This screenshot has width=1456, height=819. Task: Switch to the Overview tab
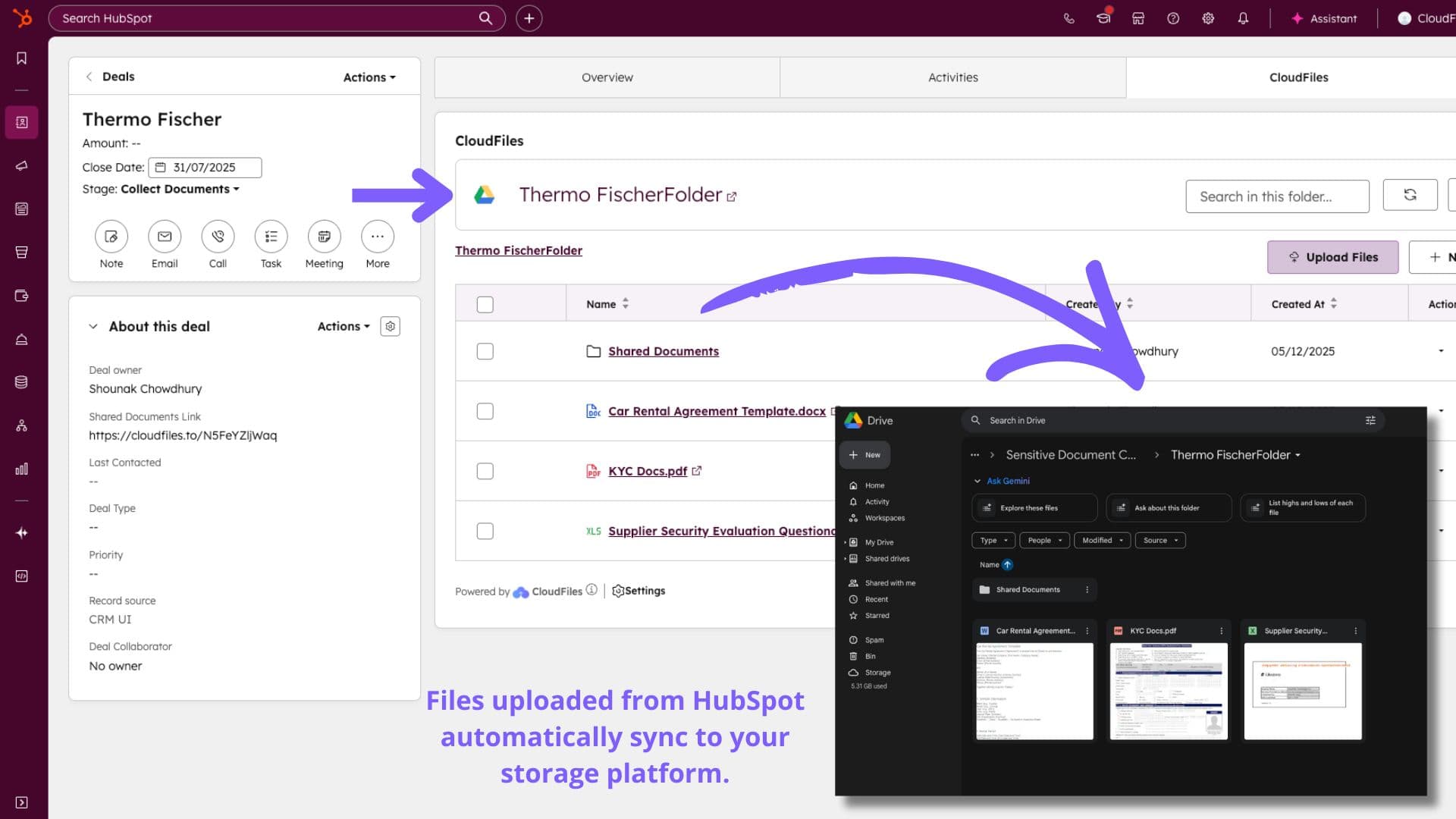tap(607, 77)
